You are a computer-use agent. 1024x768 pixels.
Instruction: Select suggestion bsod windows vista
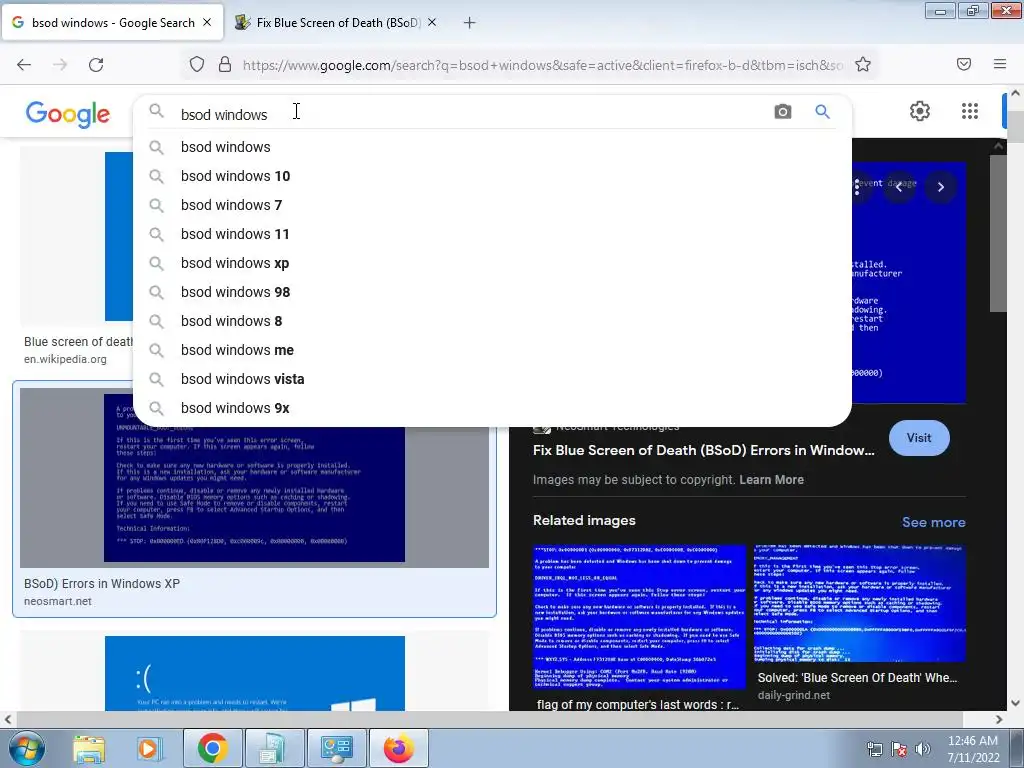(x=492, y=379)
